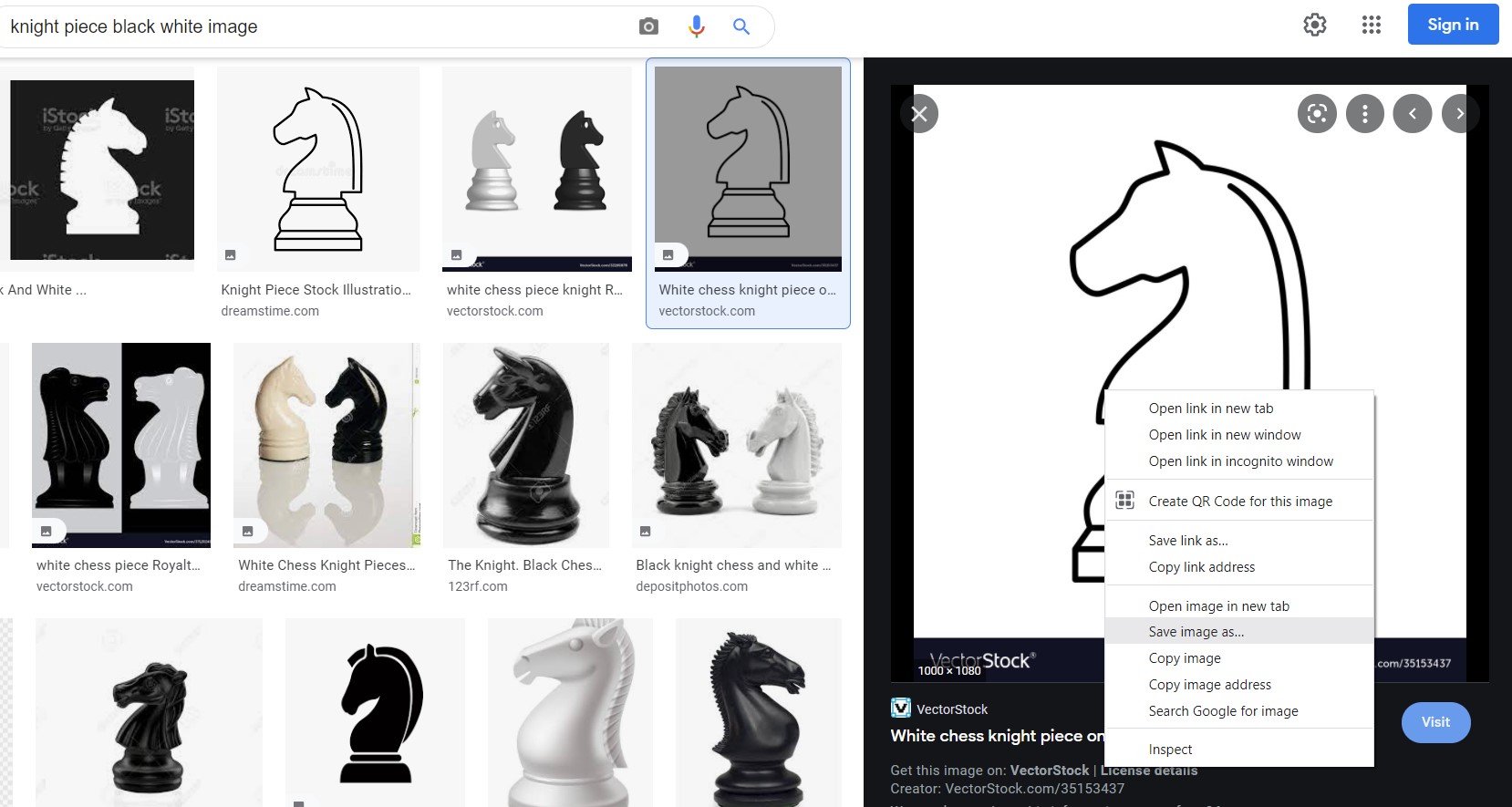This screenshot has height=807, width=1512.
Task: Click the blue search magnifier icon
Action: [x=741, y=26]
